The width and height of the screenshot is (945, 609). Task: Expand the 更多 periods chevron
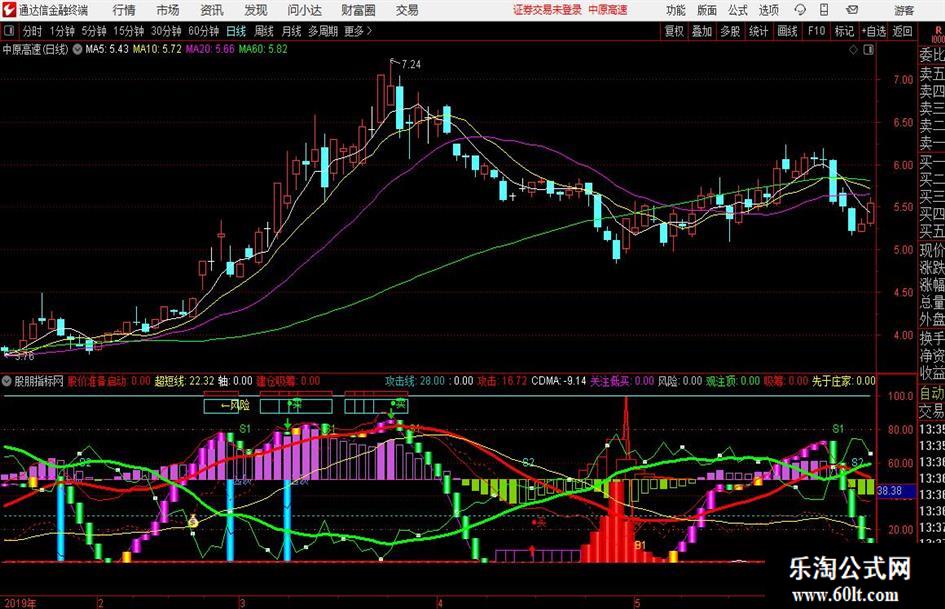(x=359, y=31)
